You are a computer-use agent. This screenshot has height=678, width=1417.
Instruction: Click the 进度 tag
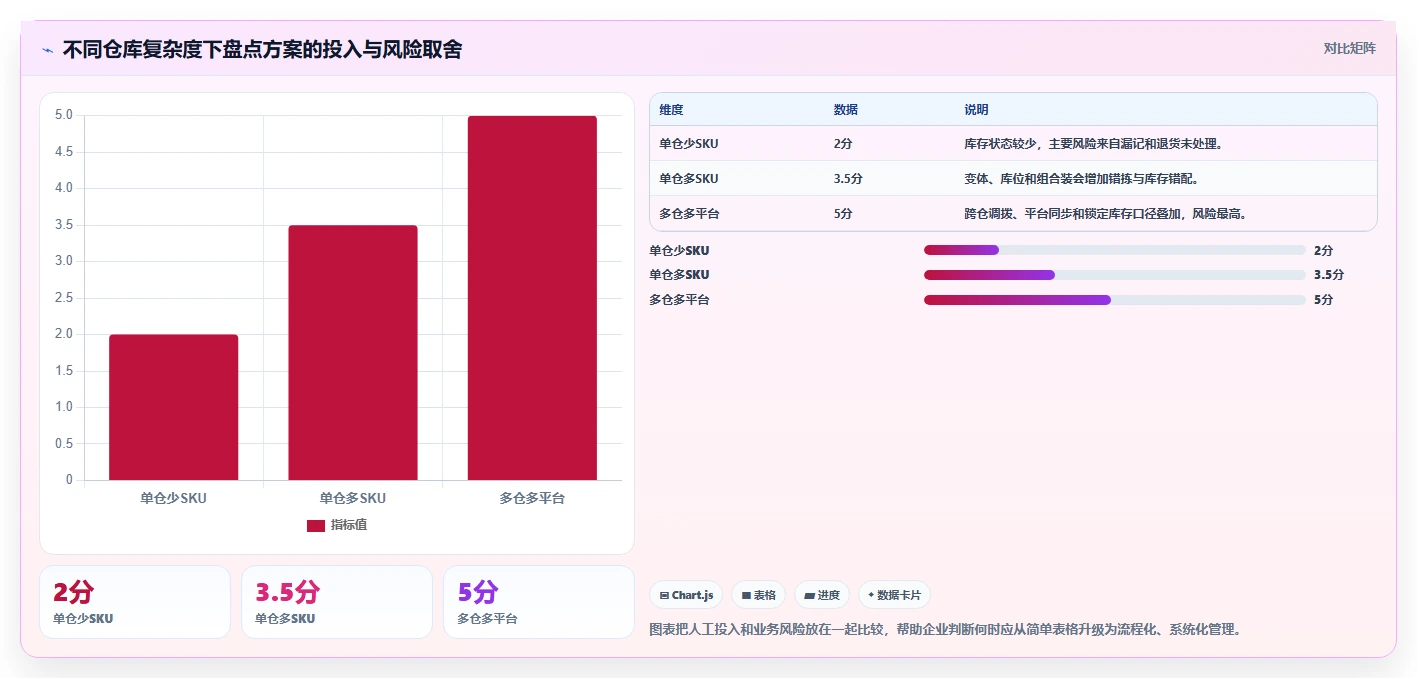(x=822, y=595)
